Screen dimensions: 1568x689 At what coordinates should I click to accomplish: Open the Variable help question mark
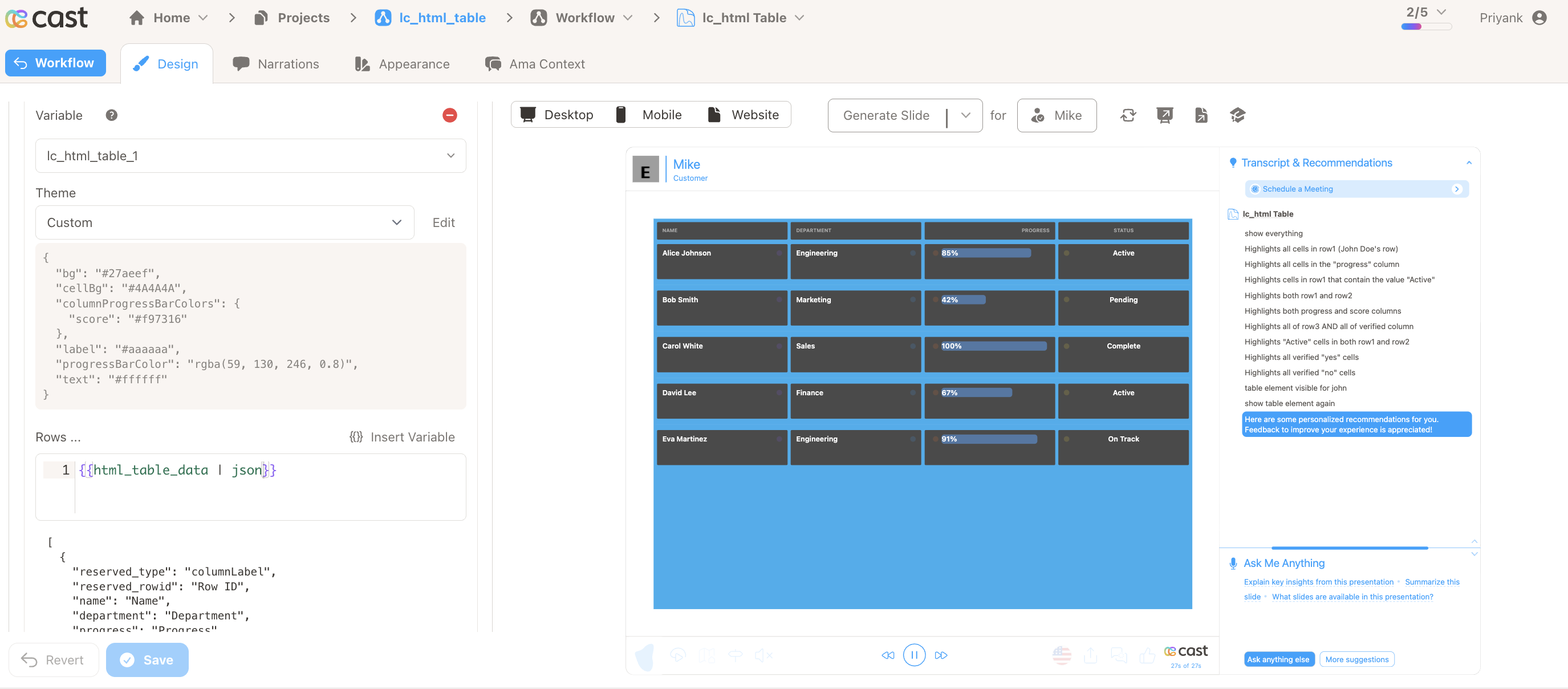(x=111, y=115)
